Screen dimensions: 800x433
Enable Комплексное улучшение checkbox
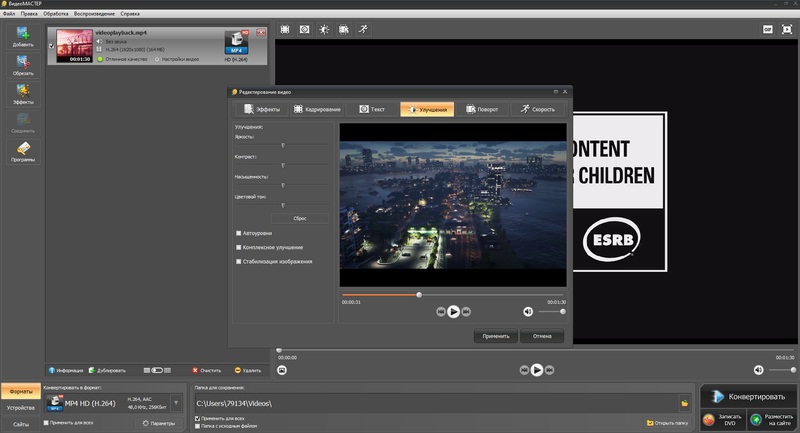pos(238,247)
